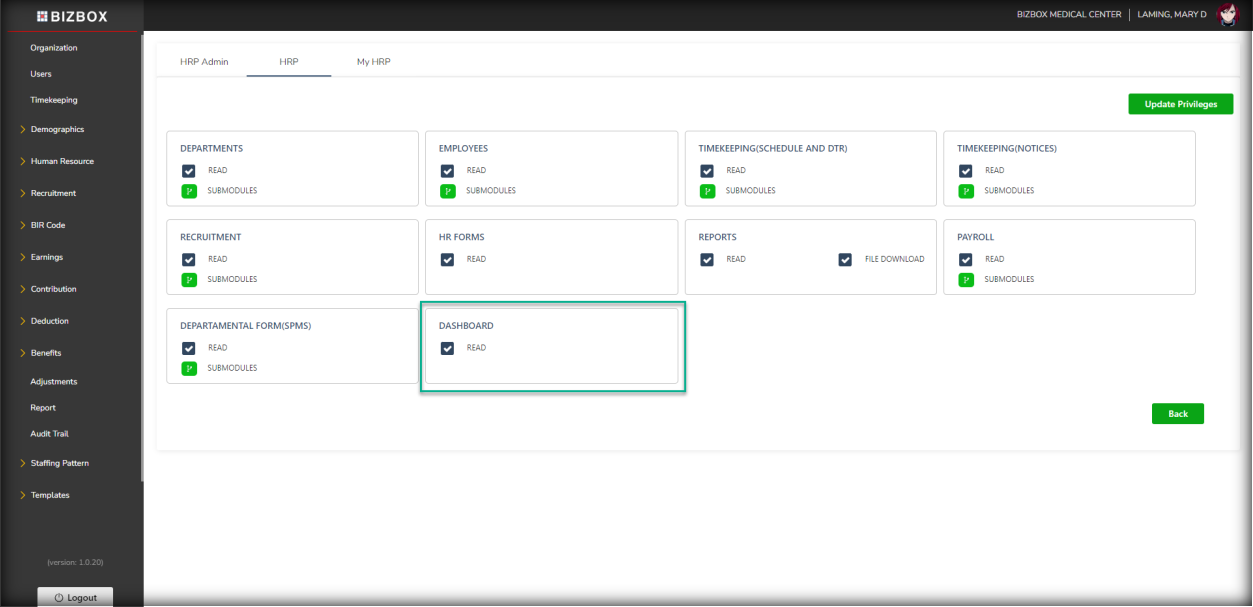Screen dimensions: 1253x607
Task: Toggle the Reports FILE DOWNLOAD checkbox
Action: click(x=846, y=260)
